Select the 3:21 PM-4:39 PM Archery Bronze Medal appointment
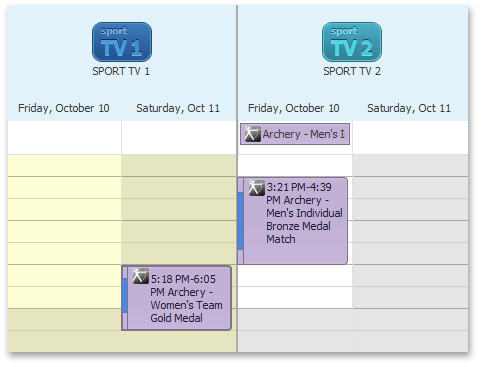Viewport: 481px width, 367px height. [293, 221]
